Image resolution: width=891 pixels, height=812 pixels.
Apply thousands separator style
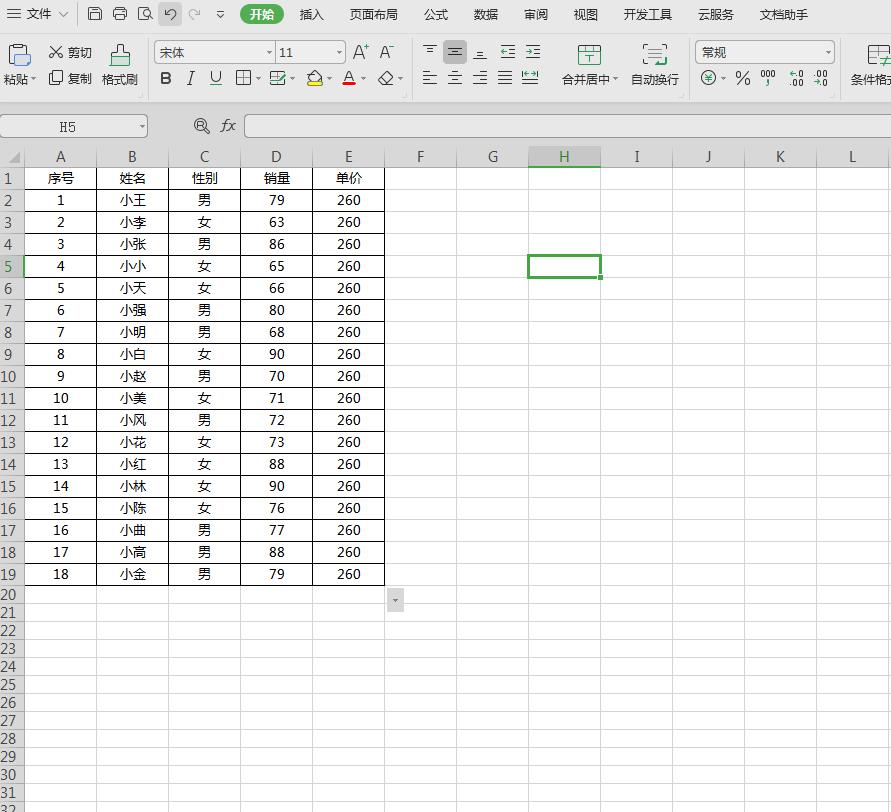[768, 78]
